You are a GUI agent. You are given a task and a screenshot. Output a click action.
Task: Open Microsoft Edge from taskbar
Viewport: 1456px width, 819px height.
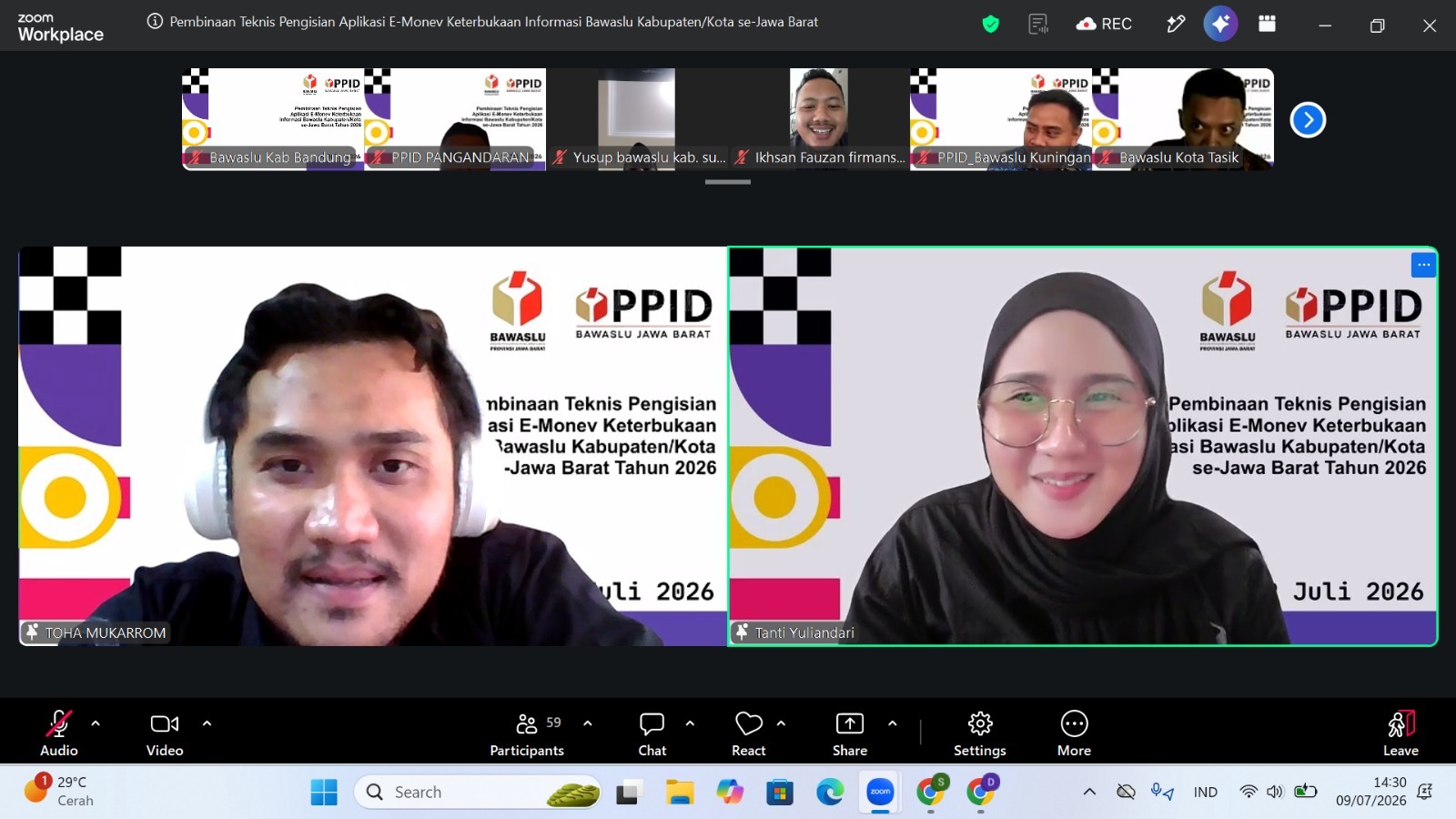pos(829,793)
